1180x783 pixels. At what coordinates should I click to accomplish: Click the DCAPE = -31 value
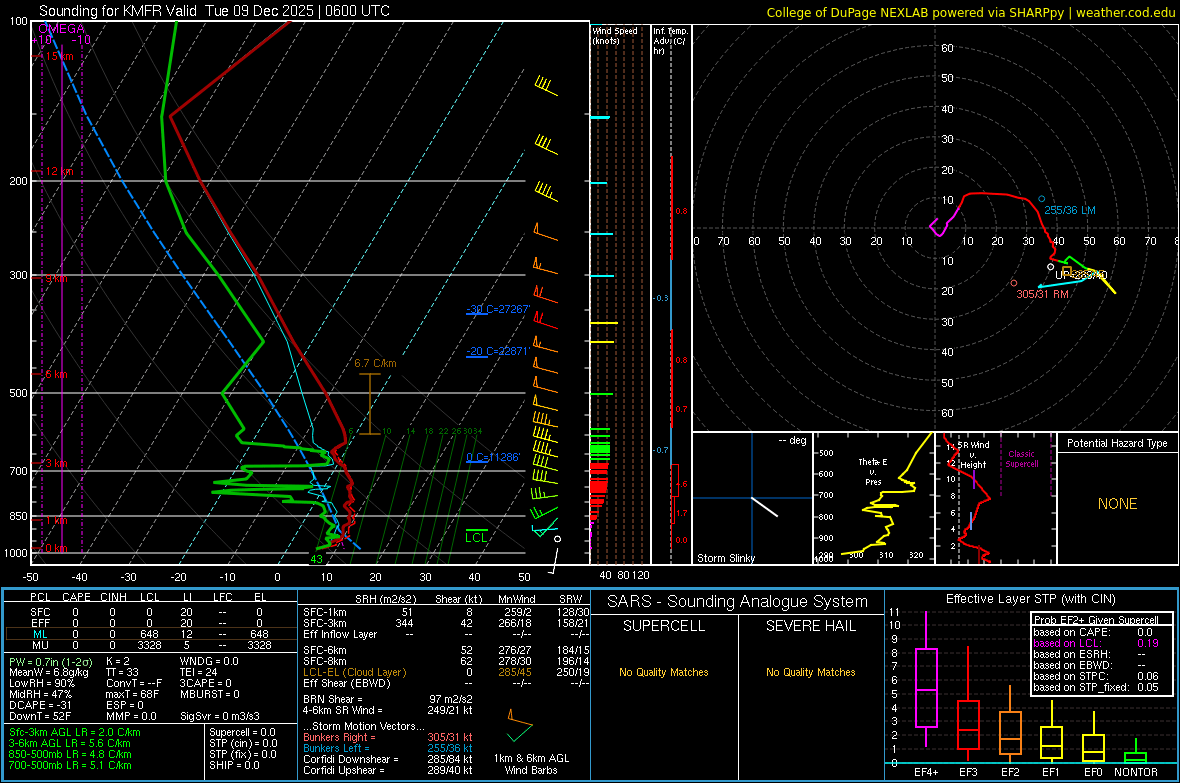click(x=40, y=705)
